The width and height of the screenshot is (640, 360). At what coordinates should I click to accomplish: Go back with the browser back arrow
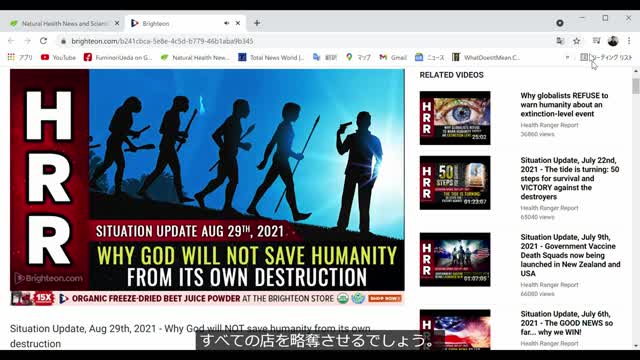click(11, 41)
